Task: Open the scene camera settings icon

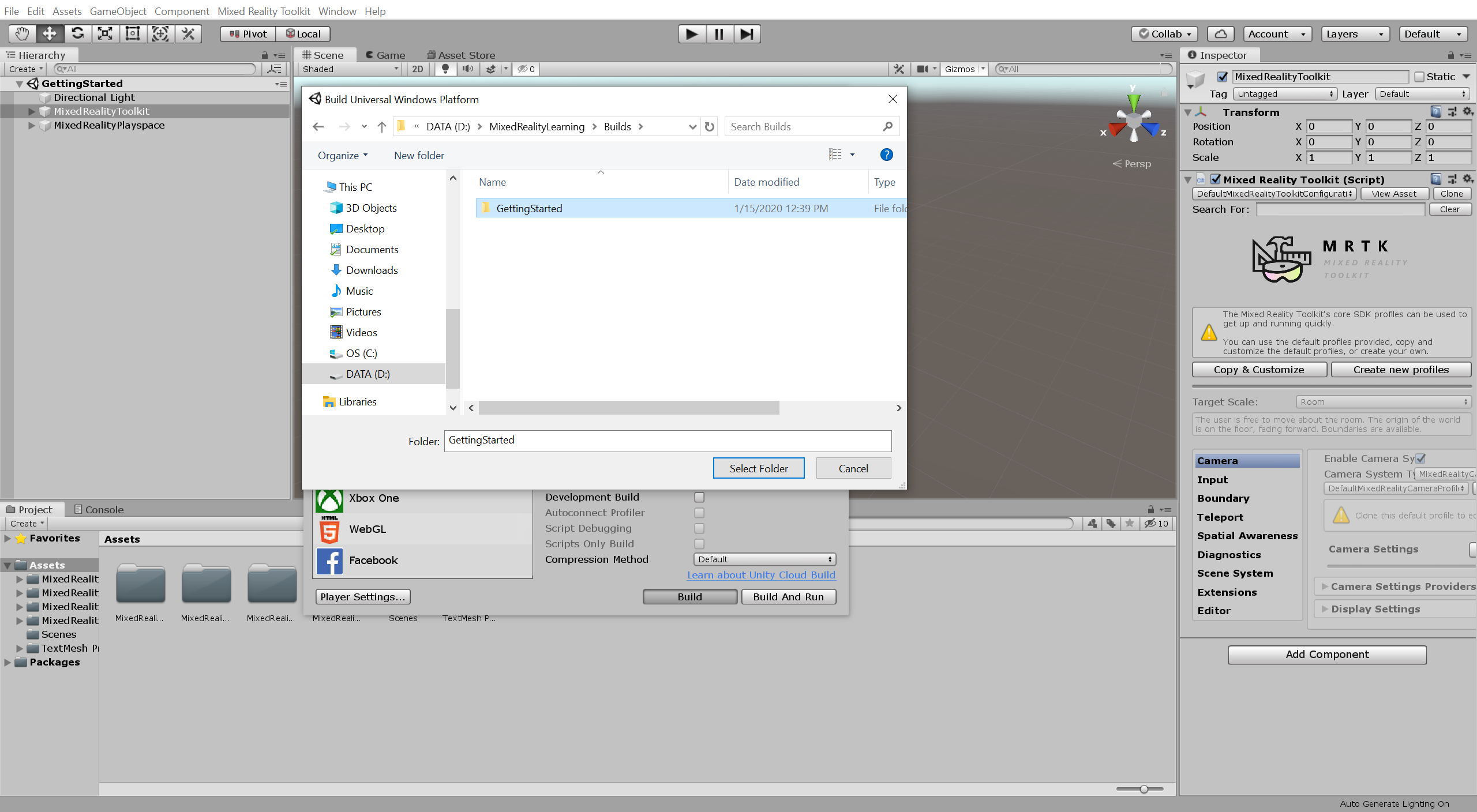Action: pos(922,69)
